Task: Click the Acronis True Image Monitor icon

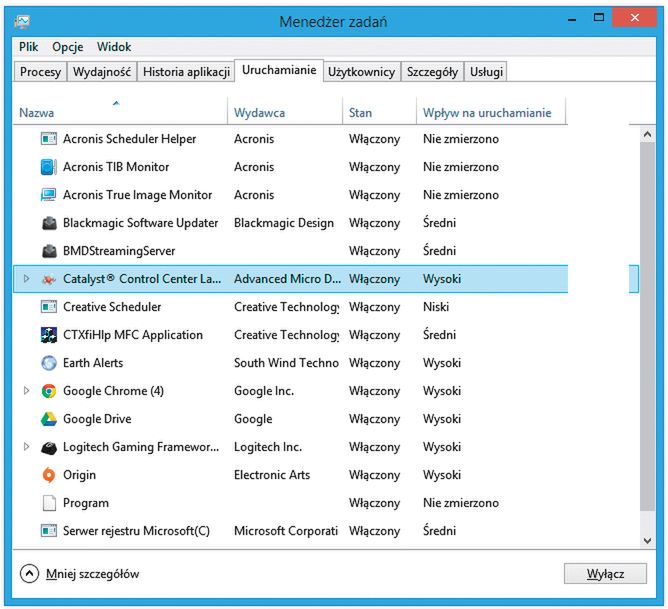Action: [49, 195]
